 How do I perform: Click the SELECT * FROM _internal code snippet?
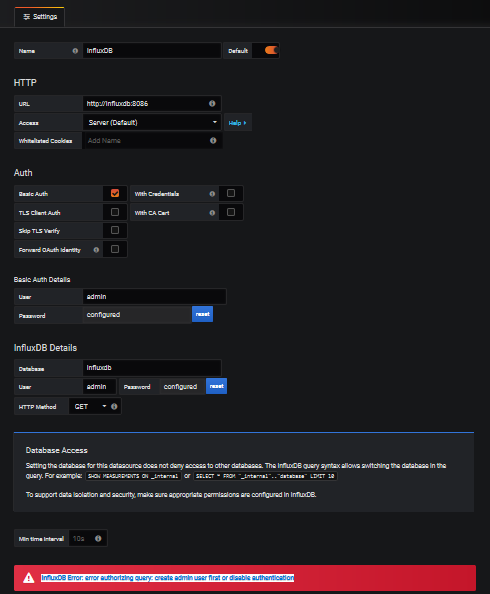265,476
